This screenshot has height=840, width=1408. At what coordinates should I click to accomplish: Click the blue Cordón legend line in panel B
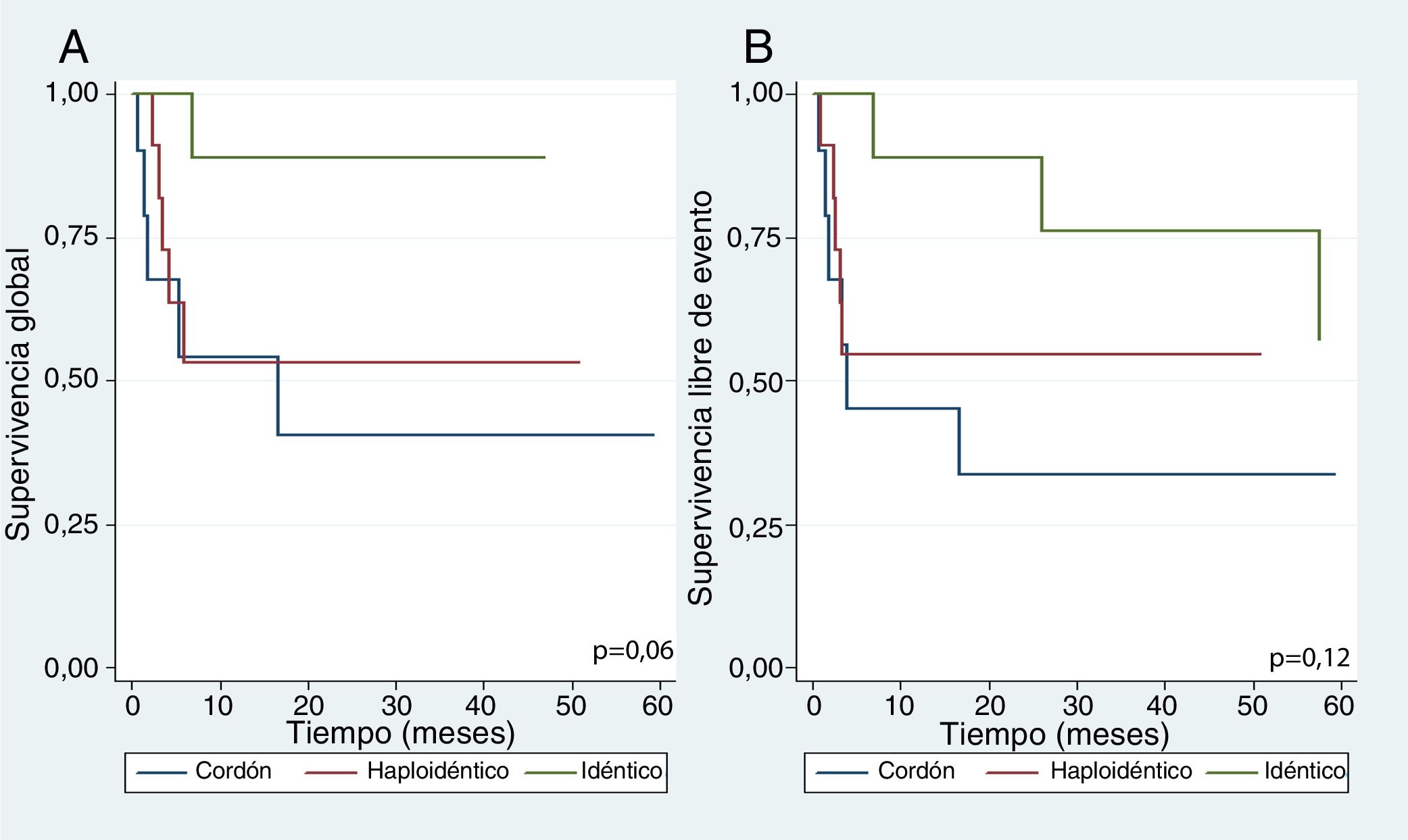(x=842, y=772)
